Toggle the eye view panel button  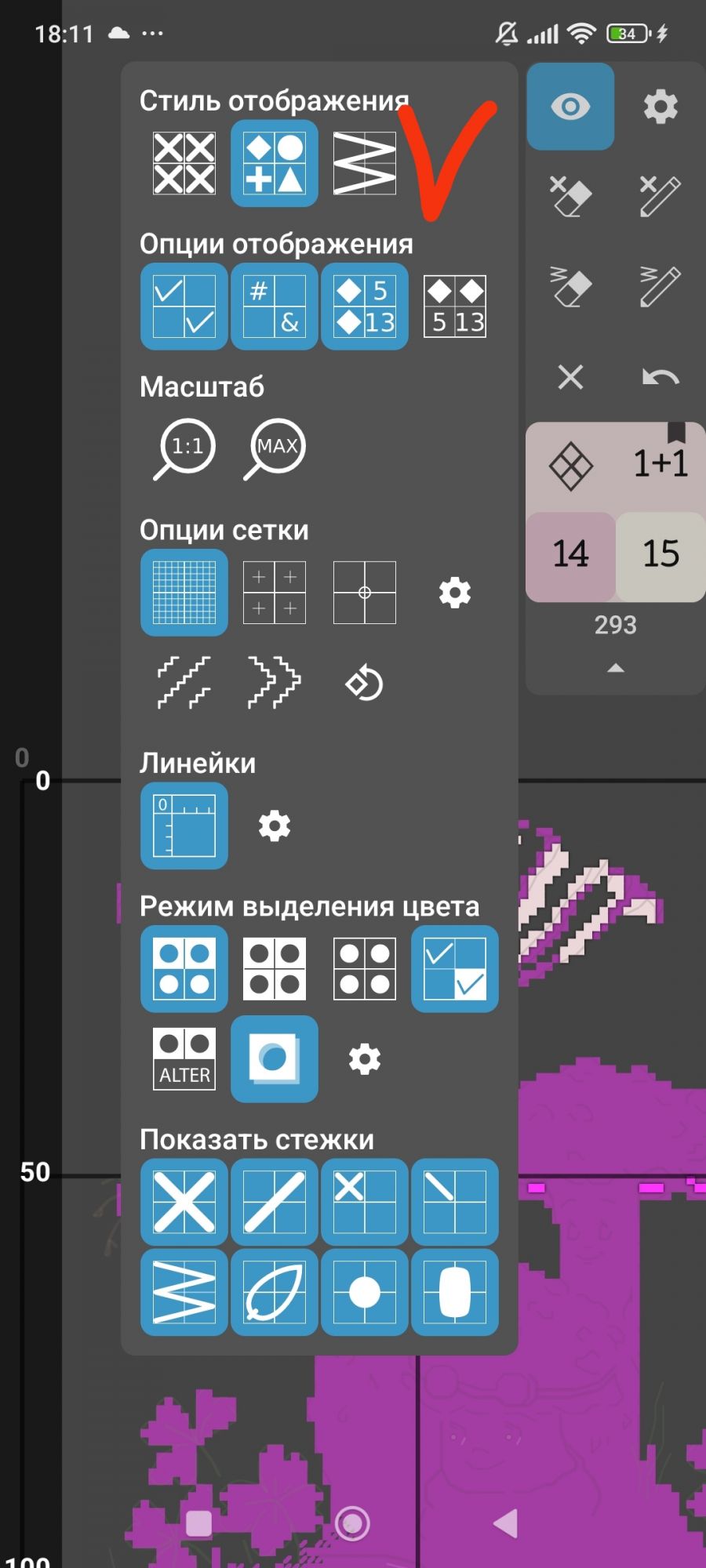570,107
